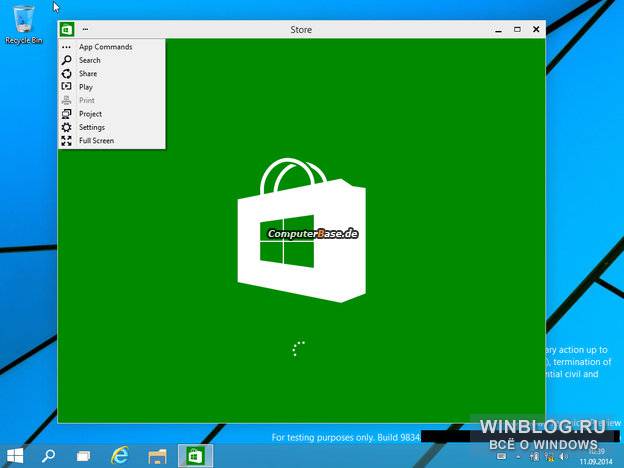Close the Store window

pyautogui.click(x=536, y=29)
